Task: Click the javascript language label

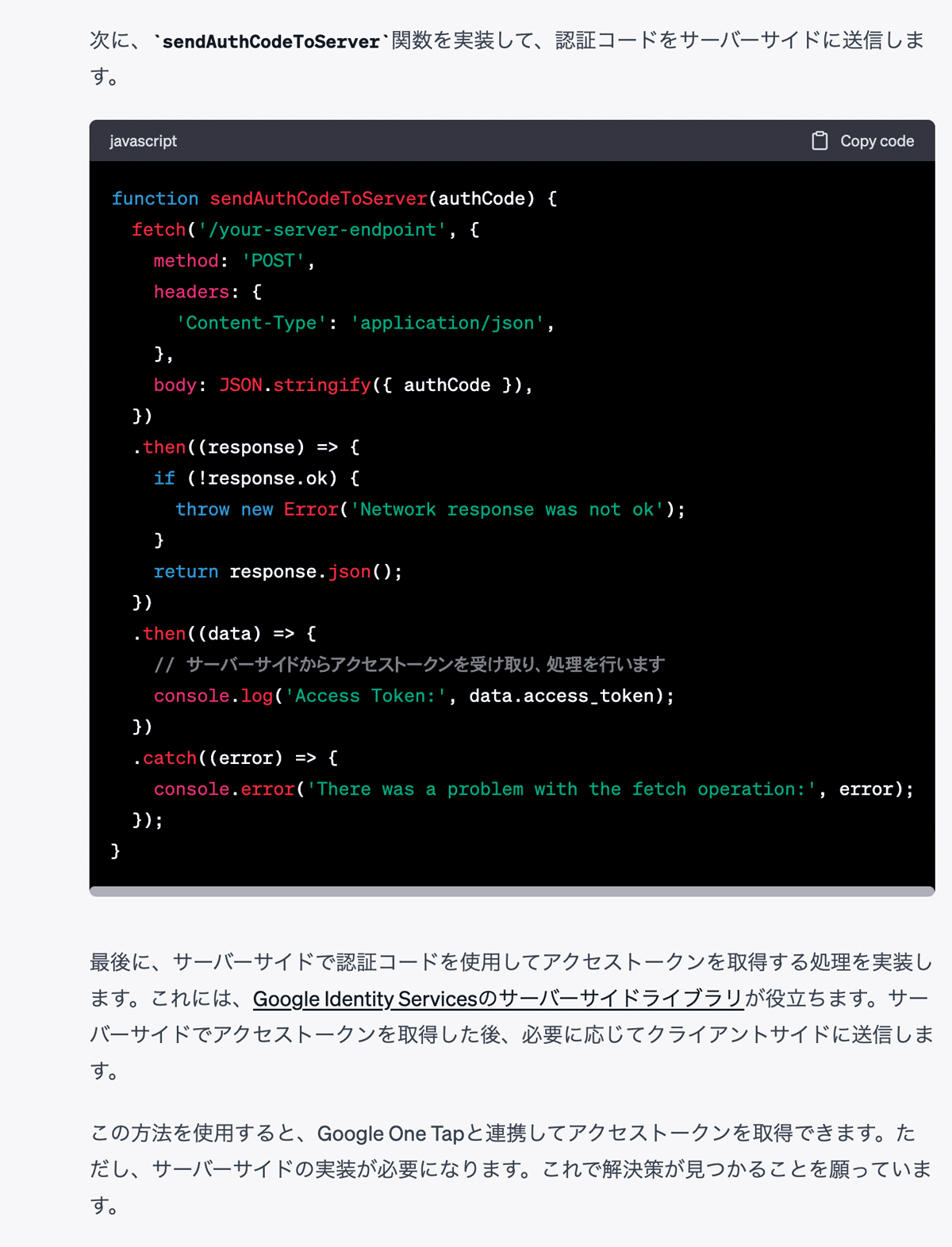Action: (143, 140)
